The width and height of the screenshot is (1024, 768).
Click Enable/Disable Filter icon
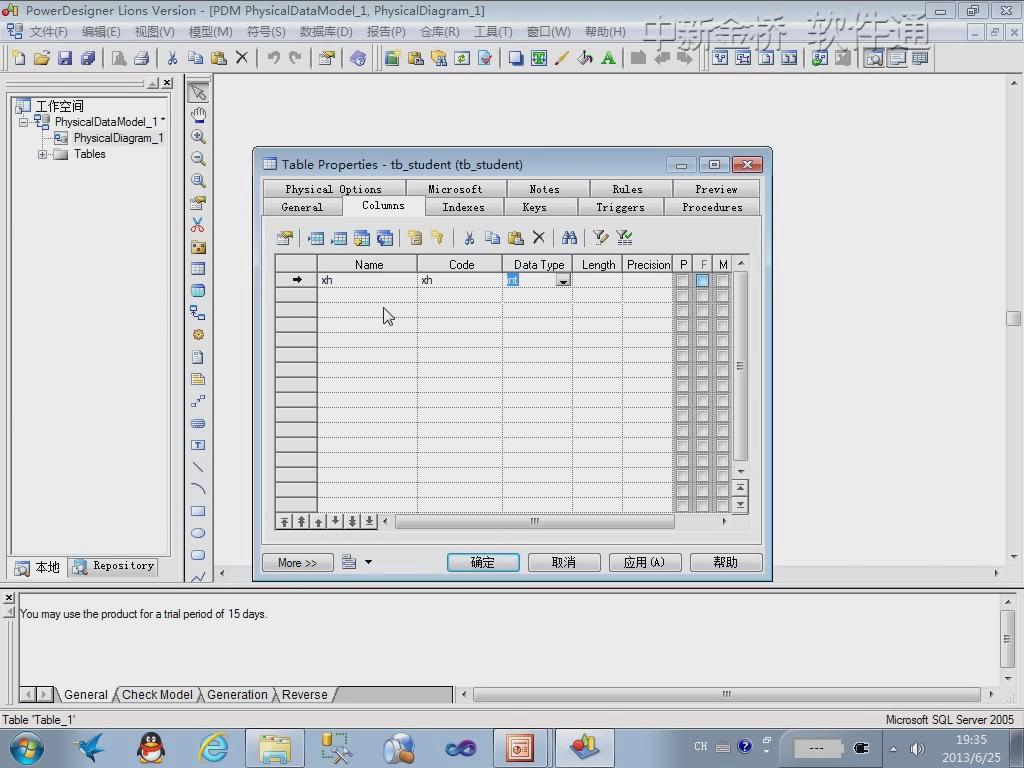click(x=624, y=238)
